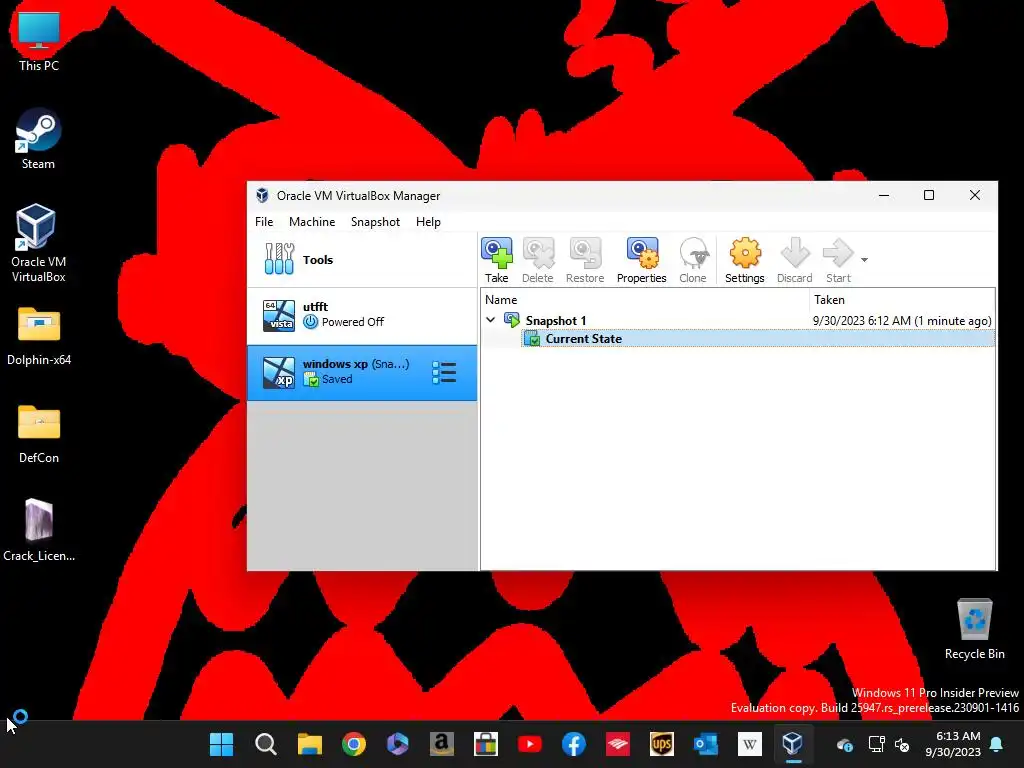
Task: Open the File menu
Action: (264, 222)
